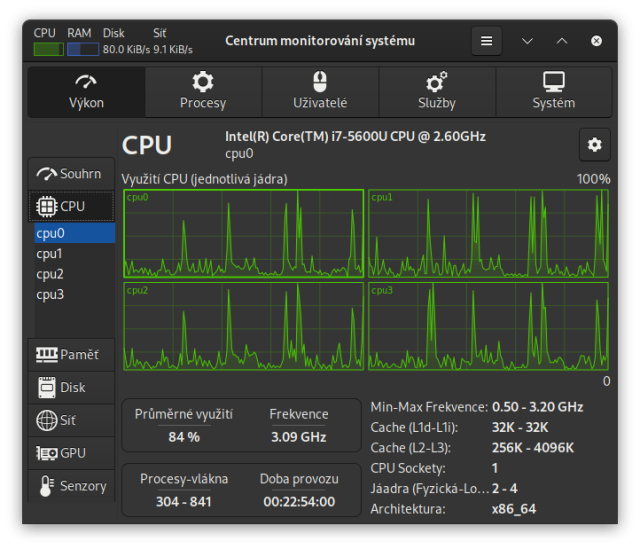
Task: Click the Centrum monitorování systému title
Action: [x=320, y=41]
